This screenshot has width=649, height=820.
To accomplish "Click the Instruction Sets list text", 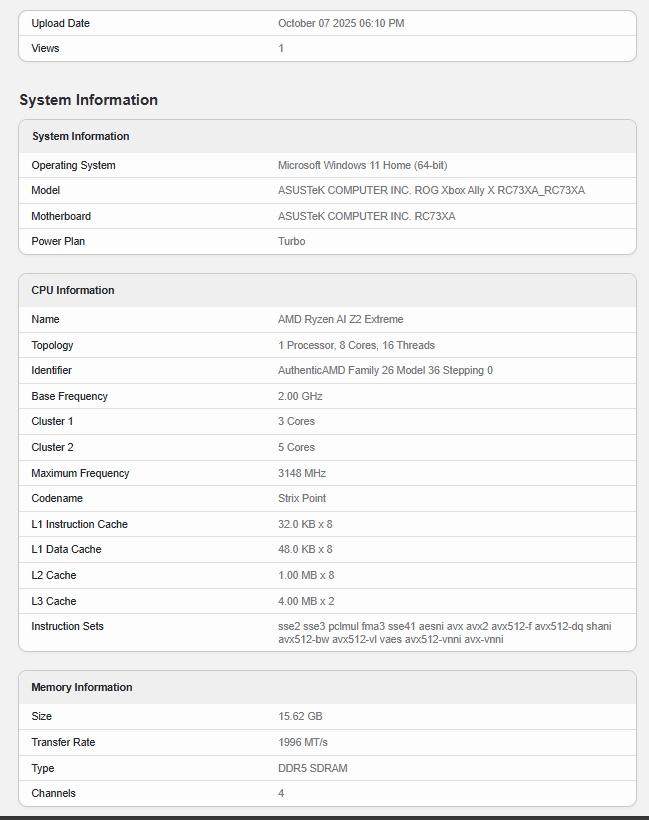I will coord(444,632).
